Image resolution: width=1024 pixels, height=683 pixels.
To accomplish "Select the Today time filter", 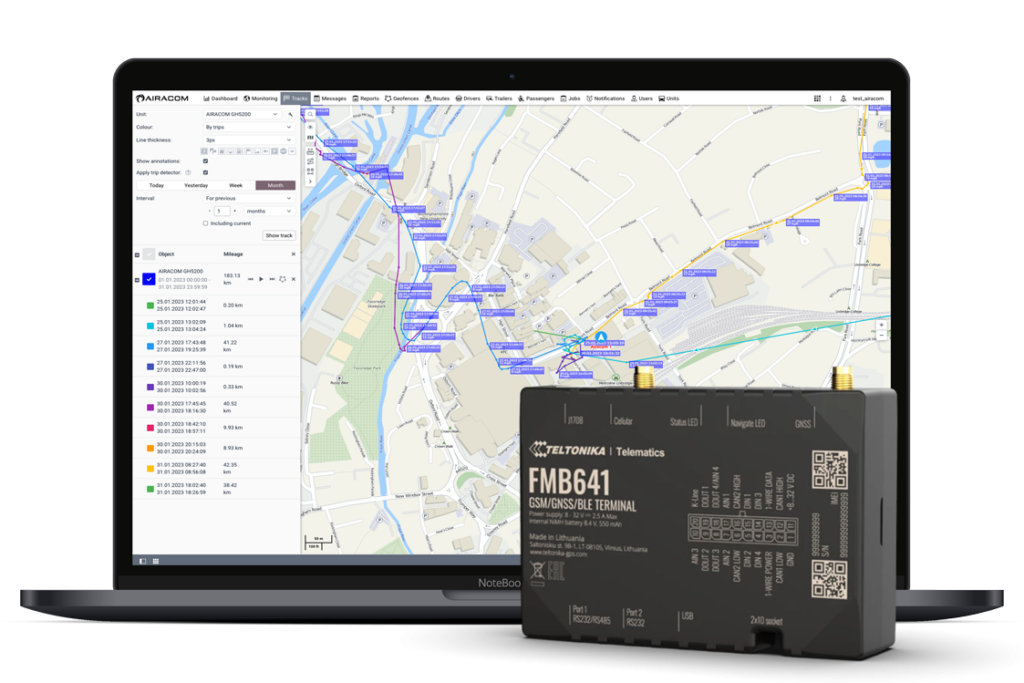I will click(157, 185).
